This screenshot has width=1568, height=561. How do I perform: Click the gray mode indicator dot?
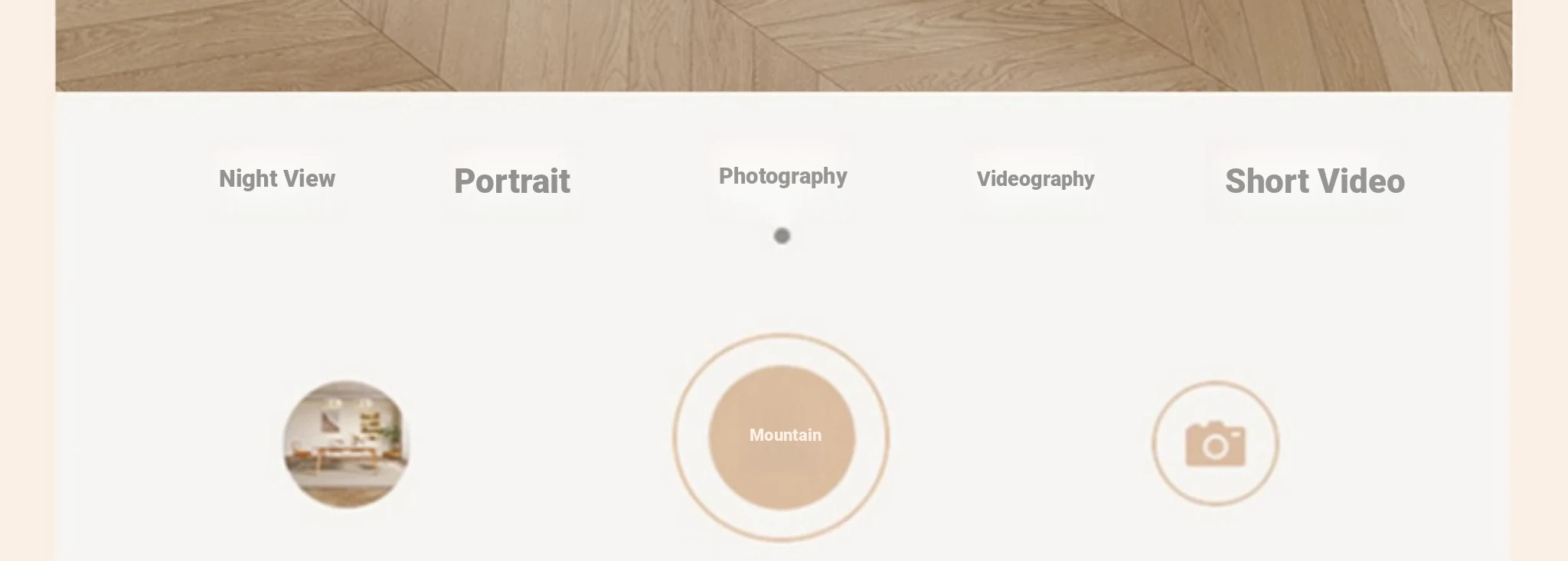click(x=782, y=236)
